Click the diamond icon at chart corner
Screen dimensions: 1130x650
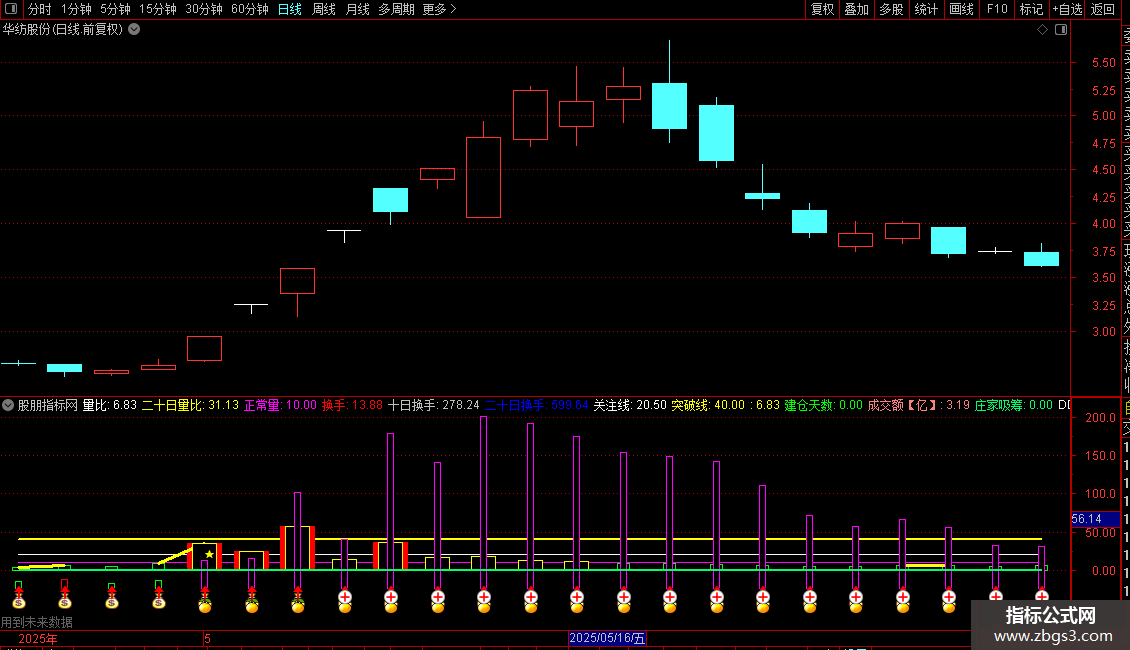coord(1042,30)
